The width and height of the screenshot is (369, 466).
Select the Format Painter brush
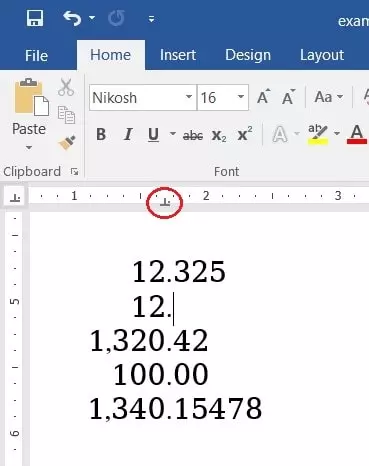pos(67,143)
